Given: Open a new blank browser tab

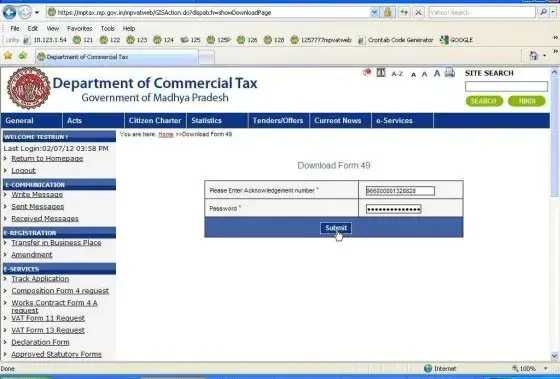Looking at the screenshot, I should 206,57.
